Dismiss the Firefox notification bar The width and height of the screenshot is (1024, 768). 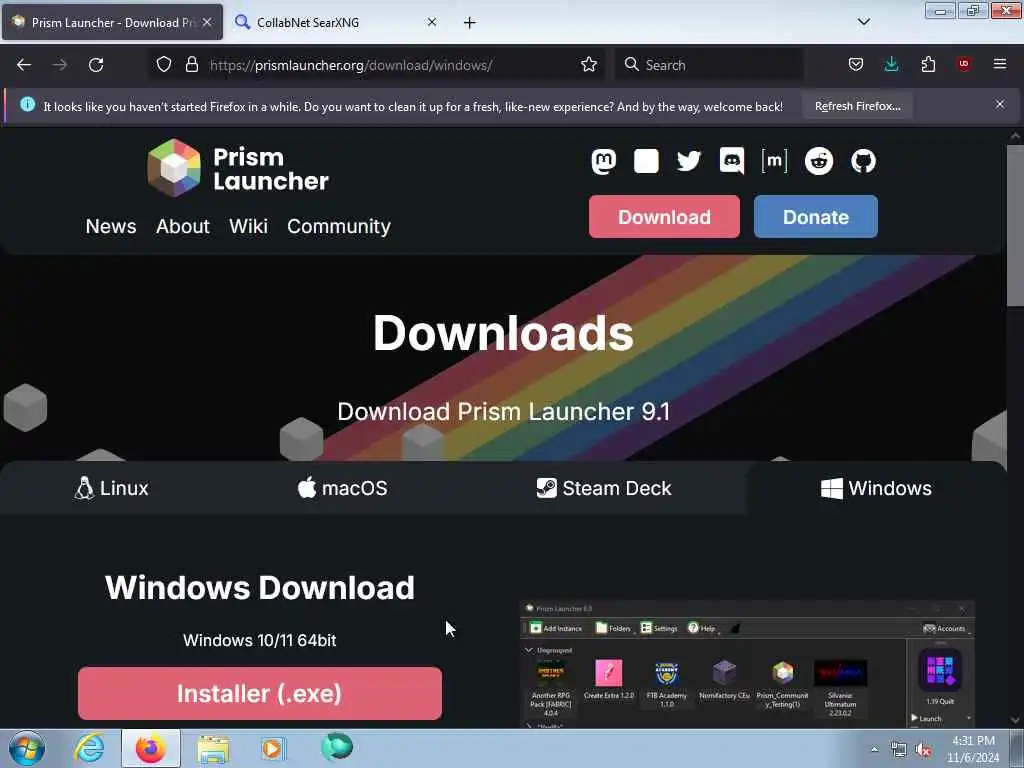click(x=1000, y=104)
